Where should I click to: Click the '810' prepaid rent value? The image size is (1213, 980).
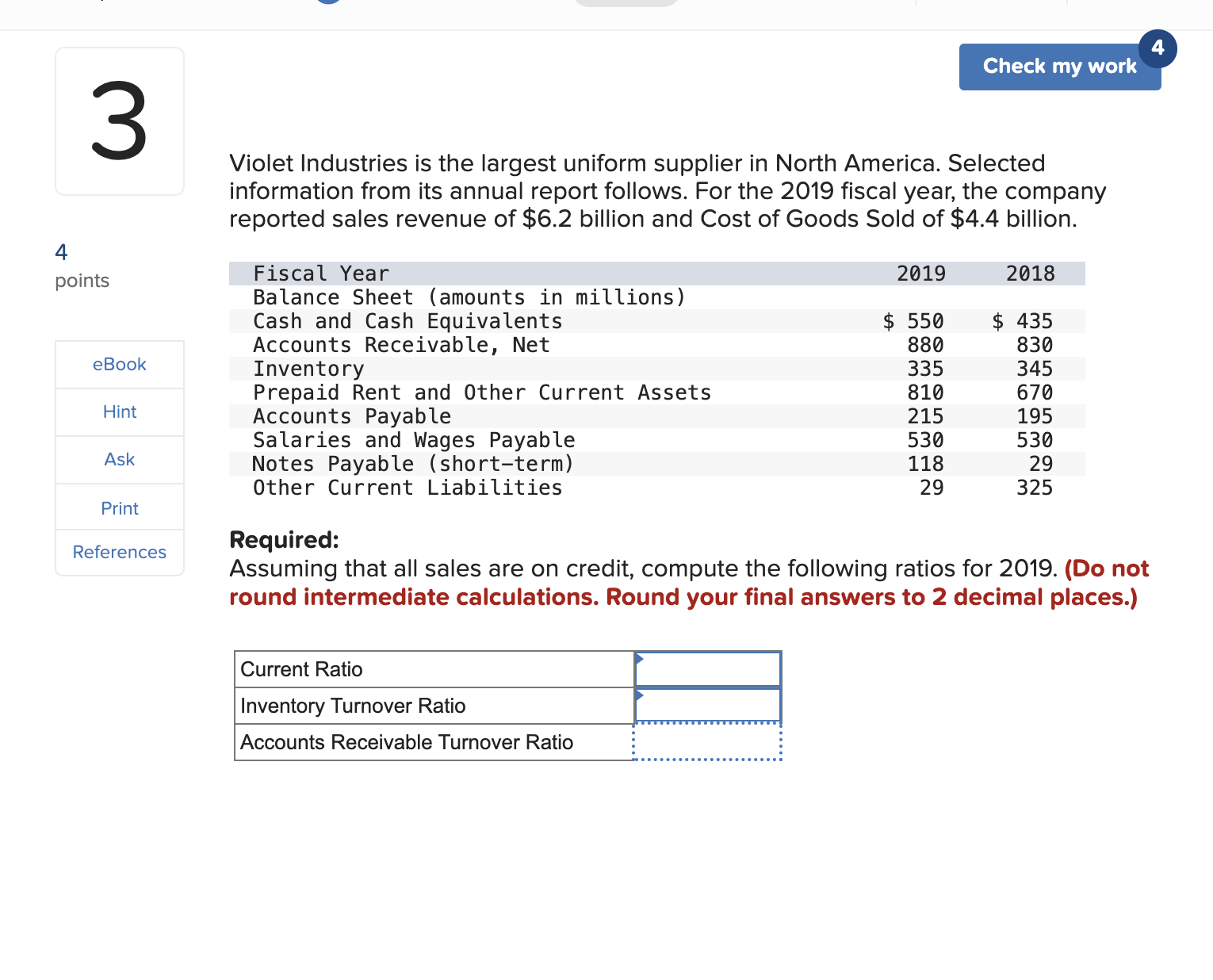pos(926,392)
